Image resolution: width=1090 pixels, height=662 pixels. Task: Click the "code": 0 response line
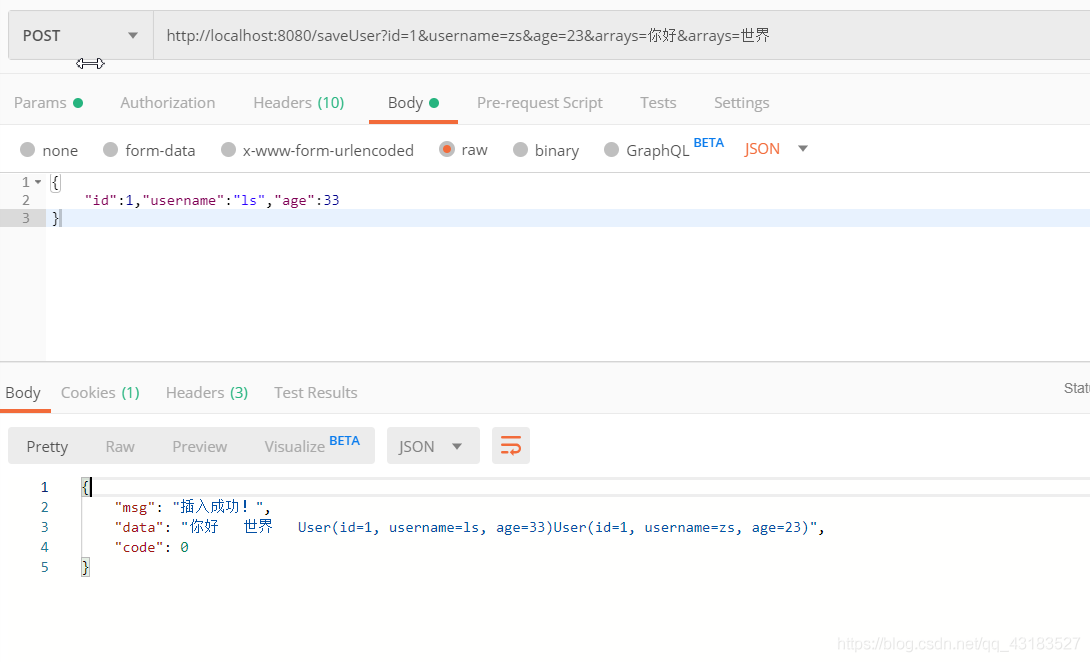(152, 547)
